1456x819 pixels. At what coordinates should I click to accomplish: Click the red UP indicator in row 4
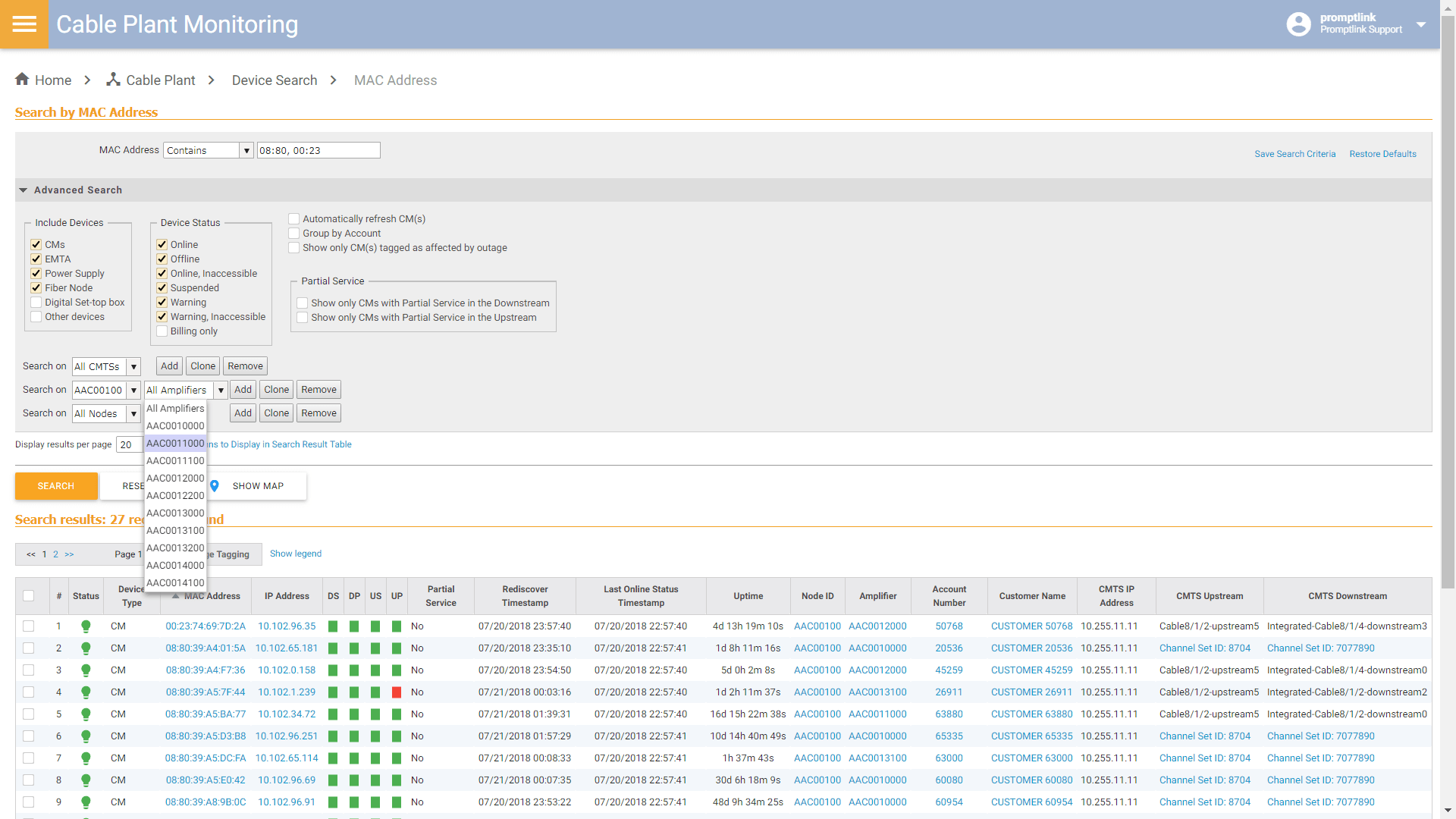397,692
